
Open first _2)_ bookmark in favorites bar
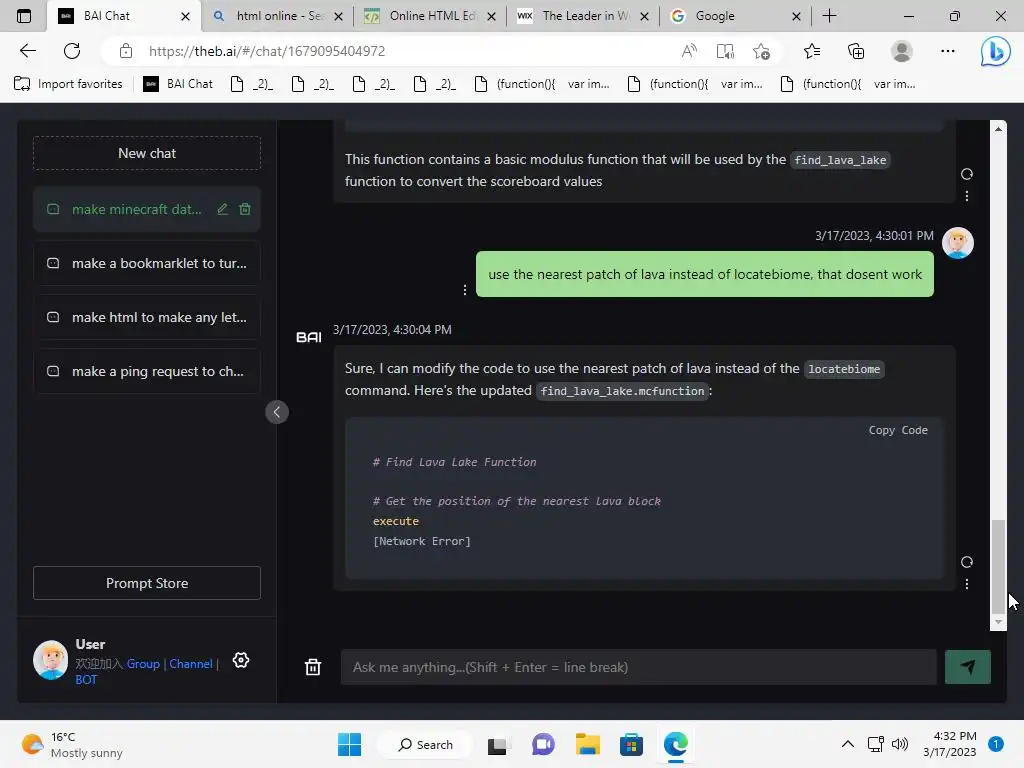(252, 84)
